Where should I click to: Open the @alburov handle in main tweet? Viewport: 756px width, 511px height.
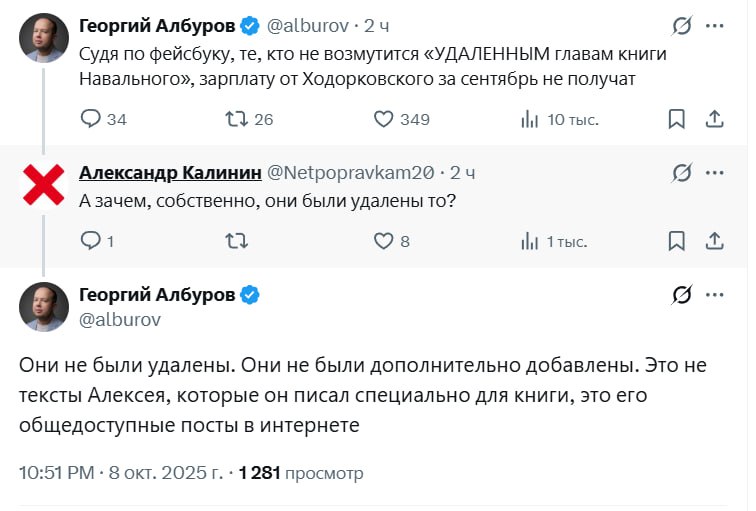pyautogui.click(x=119, y=320)
